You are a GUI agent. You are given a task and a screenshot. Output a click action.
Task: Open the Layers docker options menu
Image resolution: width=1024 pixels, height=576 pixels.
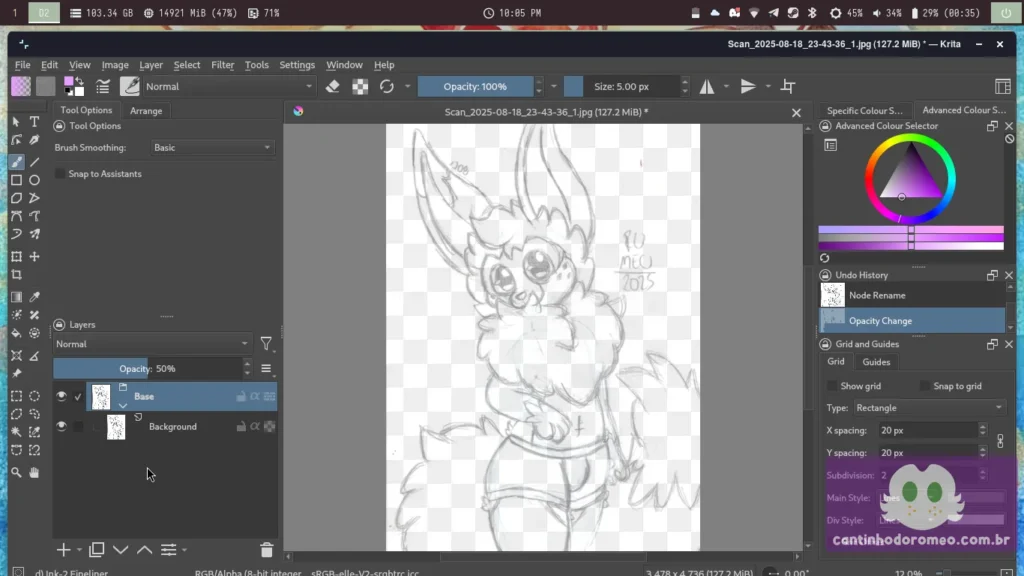[x=266, y=369]
